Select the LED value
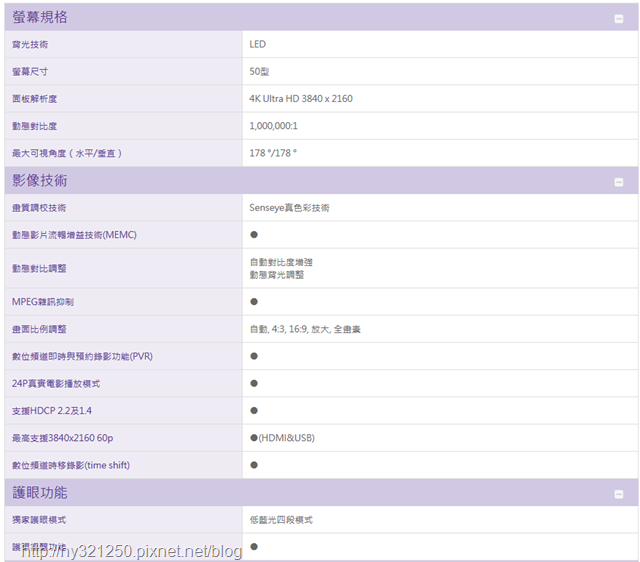The image size is (640, 562). tap(258, 44)
